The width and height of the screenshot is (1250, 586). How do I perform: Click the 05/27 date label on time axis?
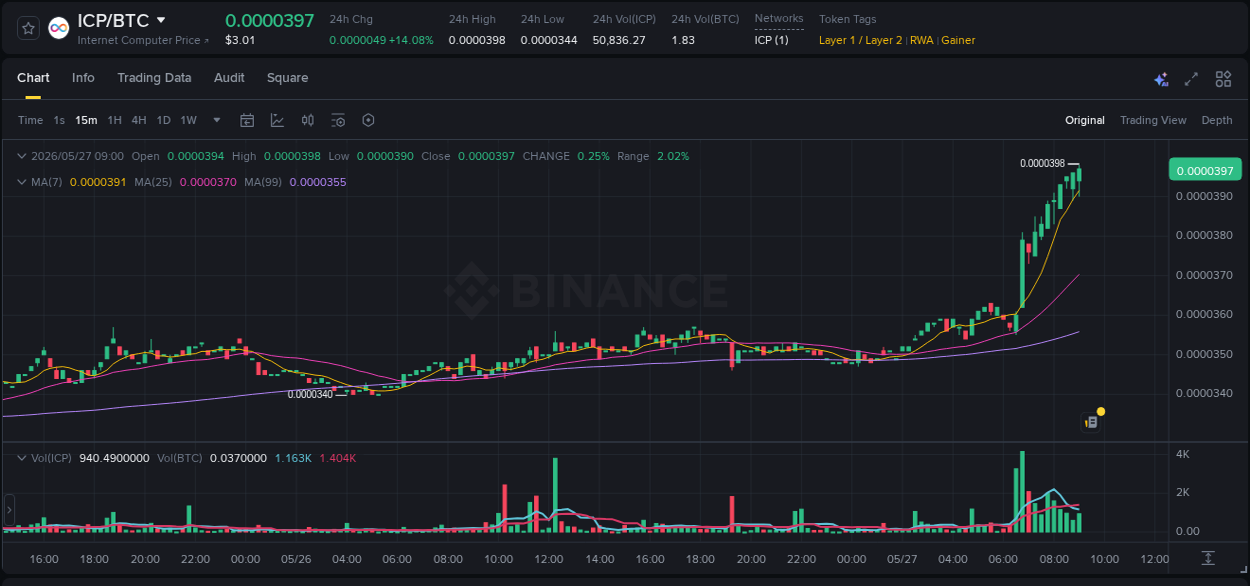[902, 559]
